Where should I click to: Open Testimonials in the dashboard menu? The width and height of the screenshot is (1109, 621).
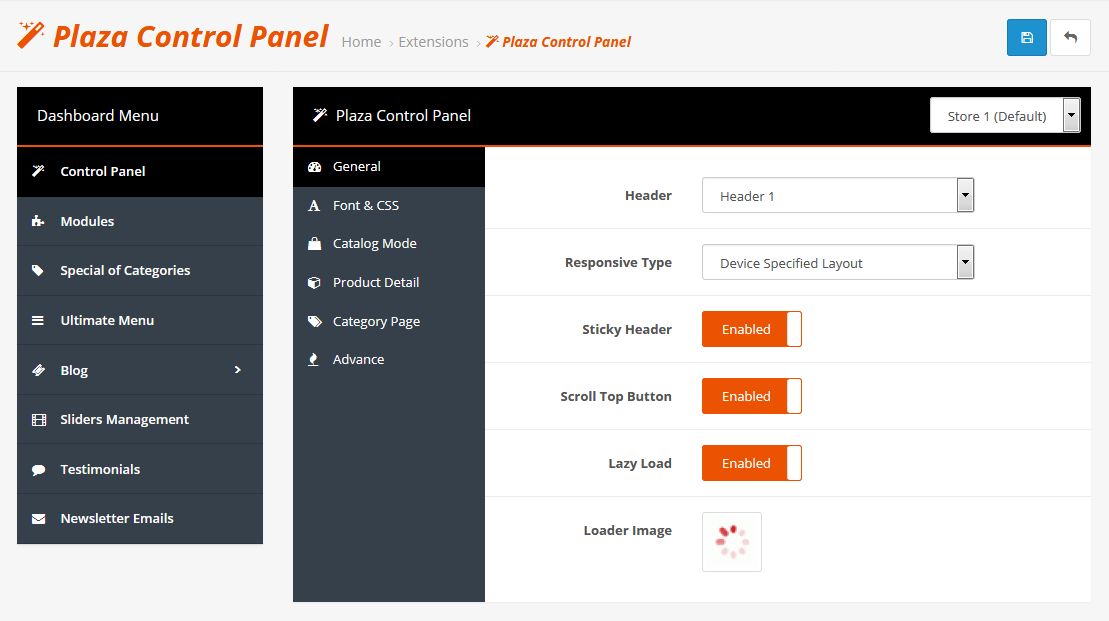140,469
